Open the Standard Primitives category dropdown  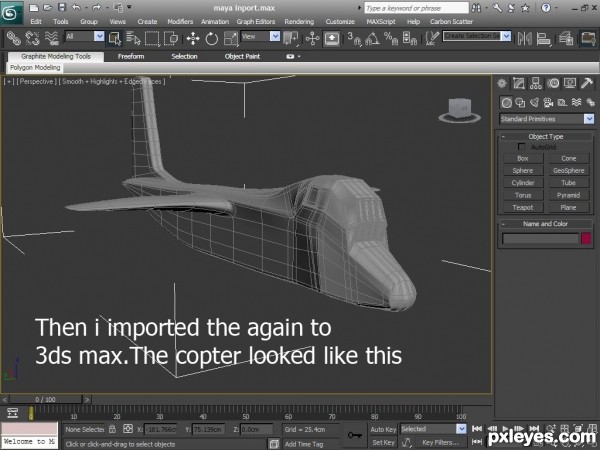[589, 119]
